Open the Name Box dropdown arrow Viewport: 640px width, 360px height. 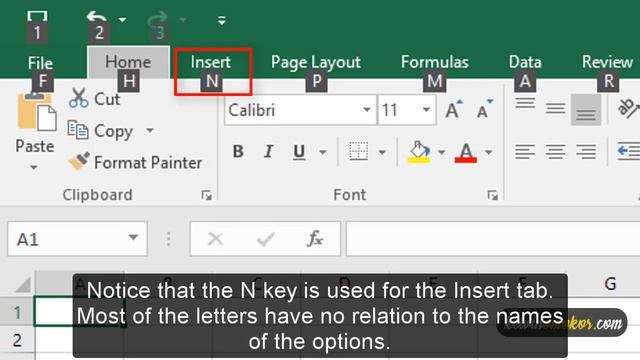[133, 238]
